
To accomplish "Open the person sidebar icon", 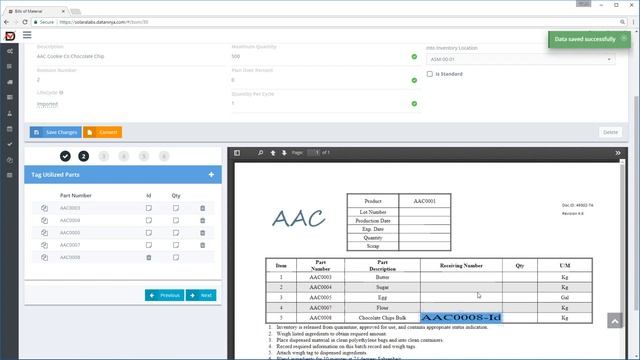I will (x=10, y=113).
